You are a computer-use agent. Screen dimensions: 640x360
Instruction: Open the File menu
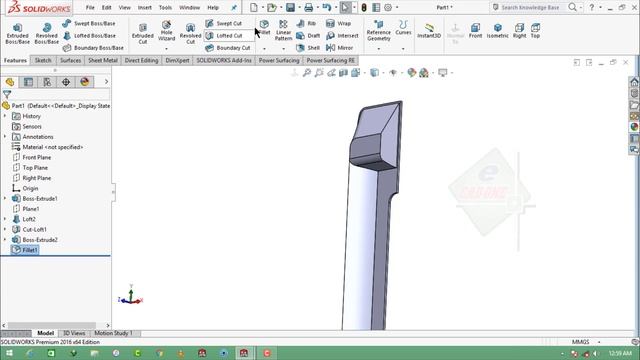point(90,7)
